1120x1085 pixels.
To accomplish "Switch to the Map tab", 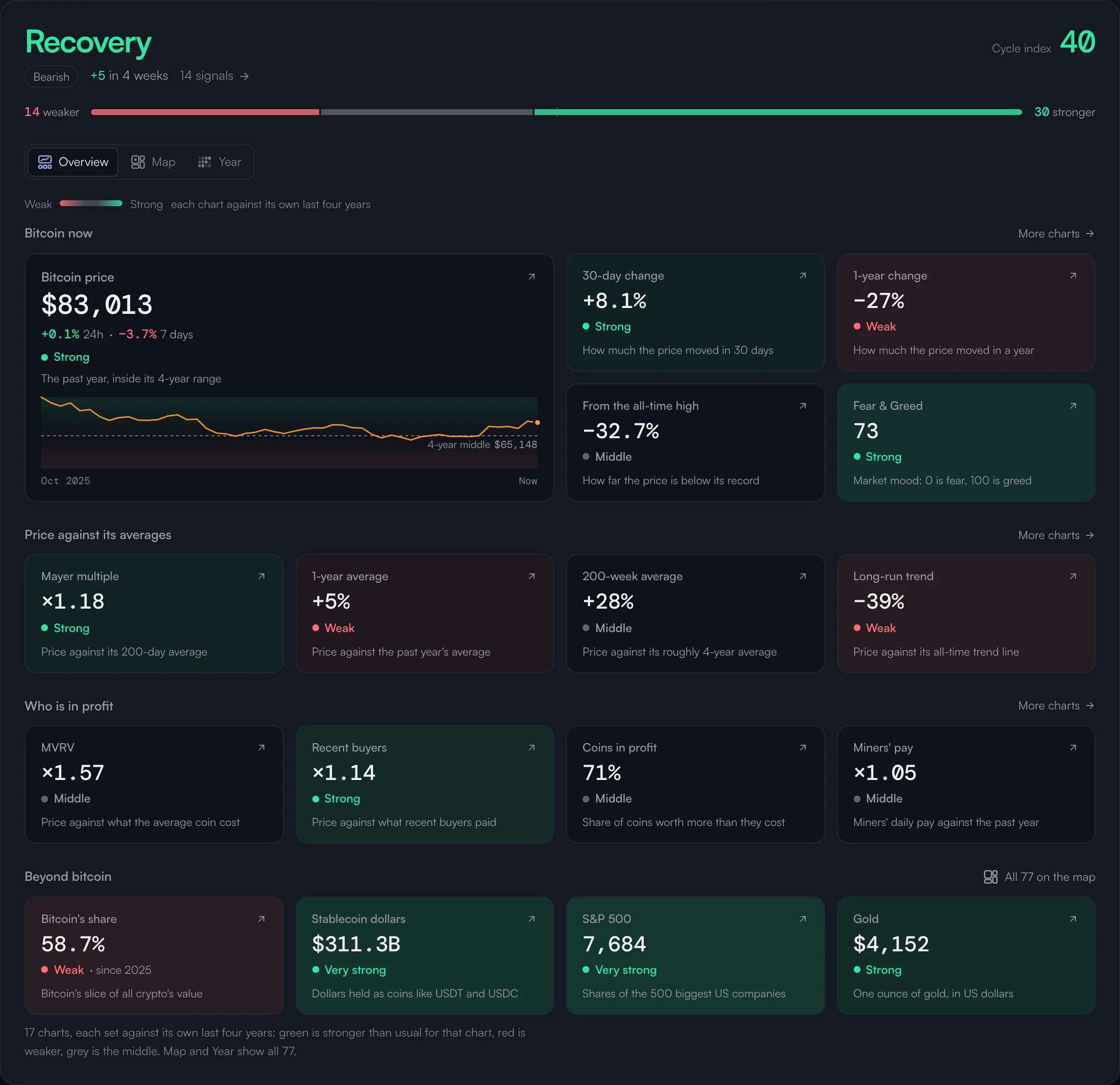I will [x=153, y=163].
